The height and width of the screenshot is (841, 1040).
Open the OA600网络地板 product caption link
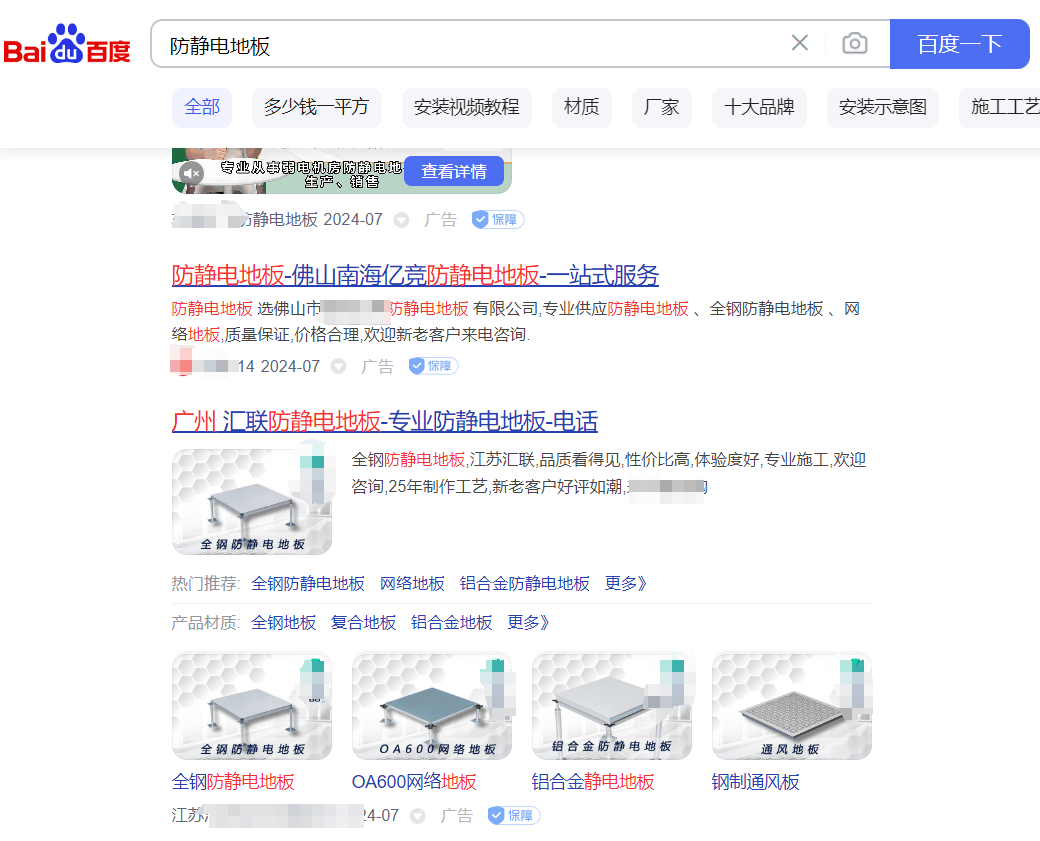[x=414, y=782]
